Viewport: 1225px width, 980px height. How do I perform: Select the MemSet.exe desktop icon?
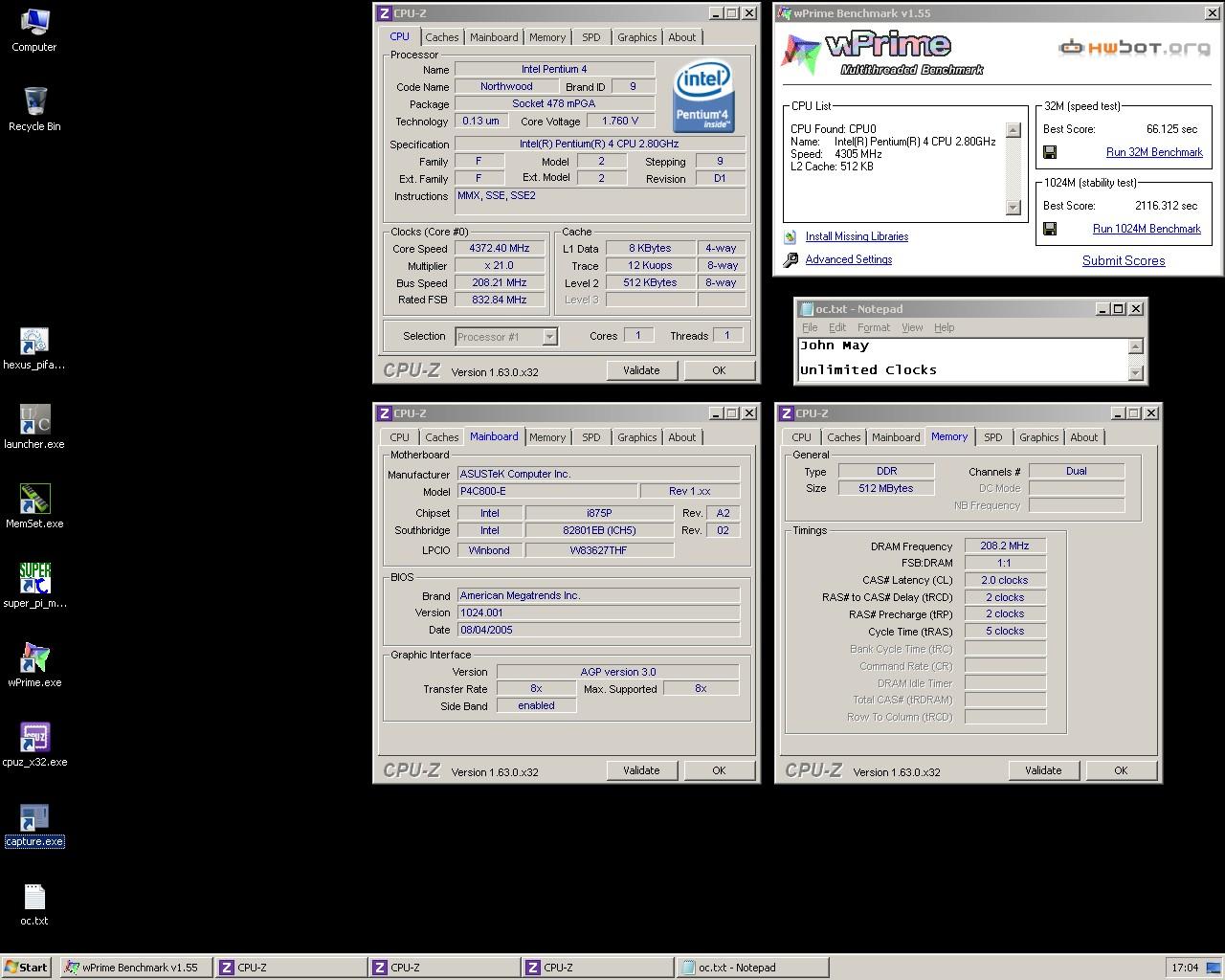click(34, 507)
